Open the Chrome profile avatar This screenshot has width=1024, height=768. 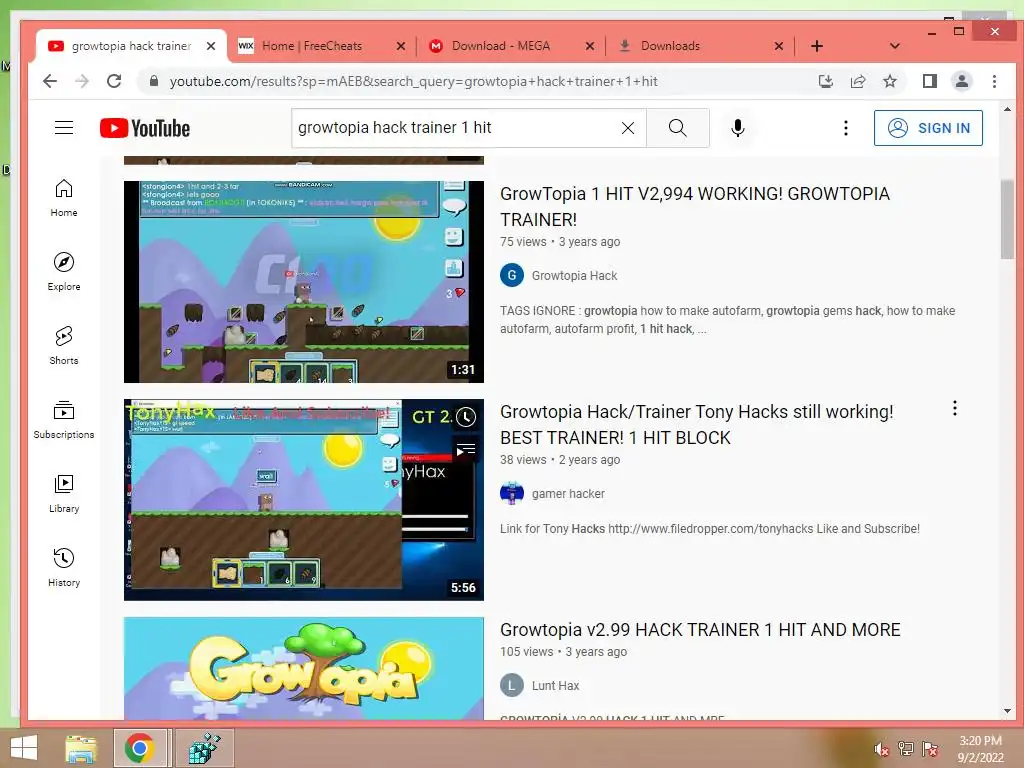pos(962,81)
